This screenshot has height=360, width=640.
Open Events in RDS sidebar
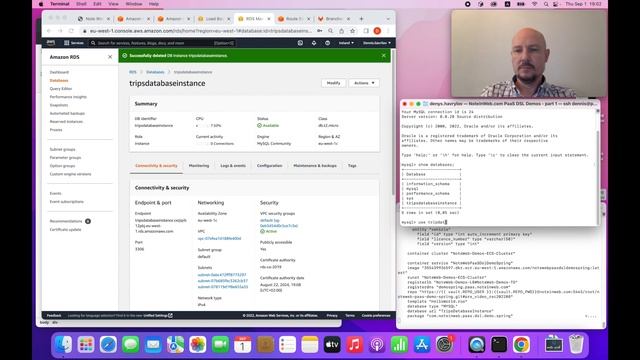pyautogui.click(x=56, y=193)
